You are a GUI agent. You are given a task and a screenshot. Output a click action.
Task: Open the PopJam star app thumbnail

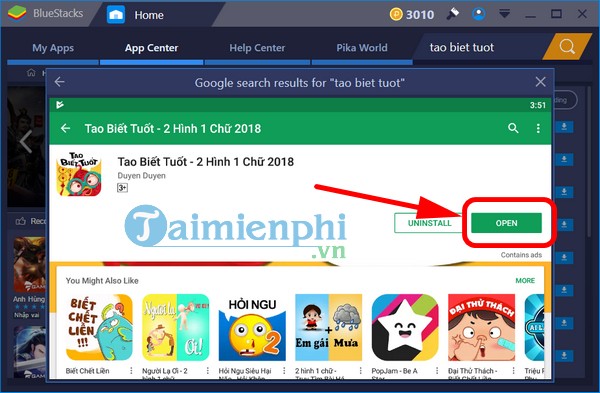point(405,327)
